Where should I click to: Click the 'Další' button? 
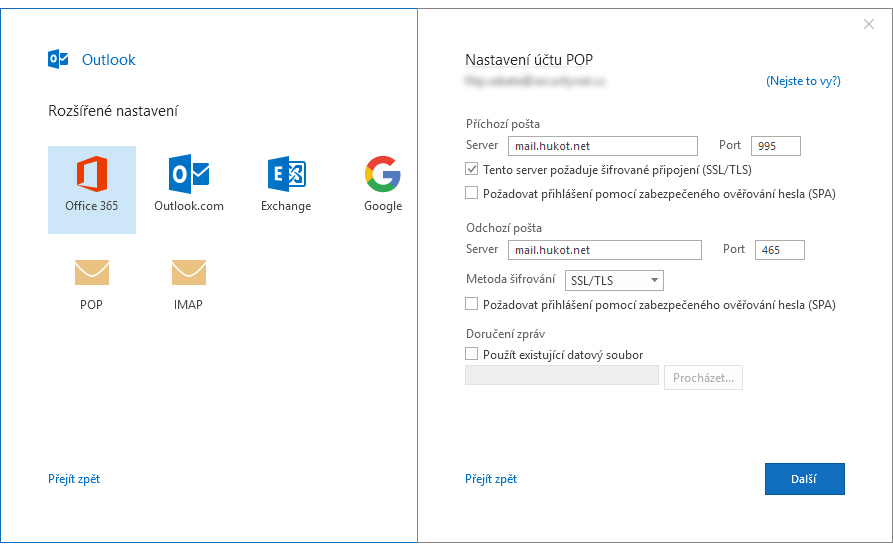pos(804,479)
